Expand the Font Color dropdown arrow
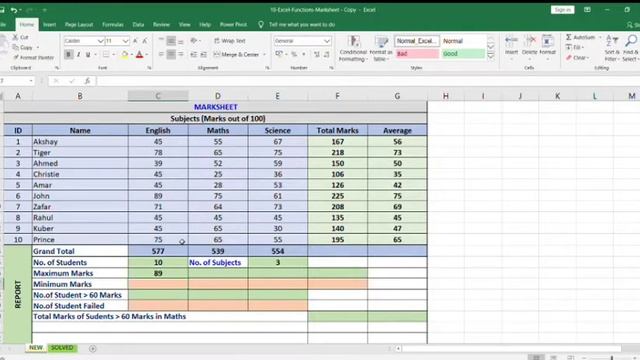This screenshot has height=360, width=640. click(147, 54)
